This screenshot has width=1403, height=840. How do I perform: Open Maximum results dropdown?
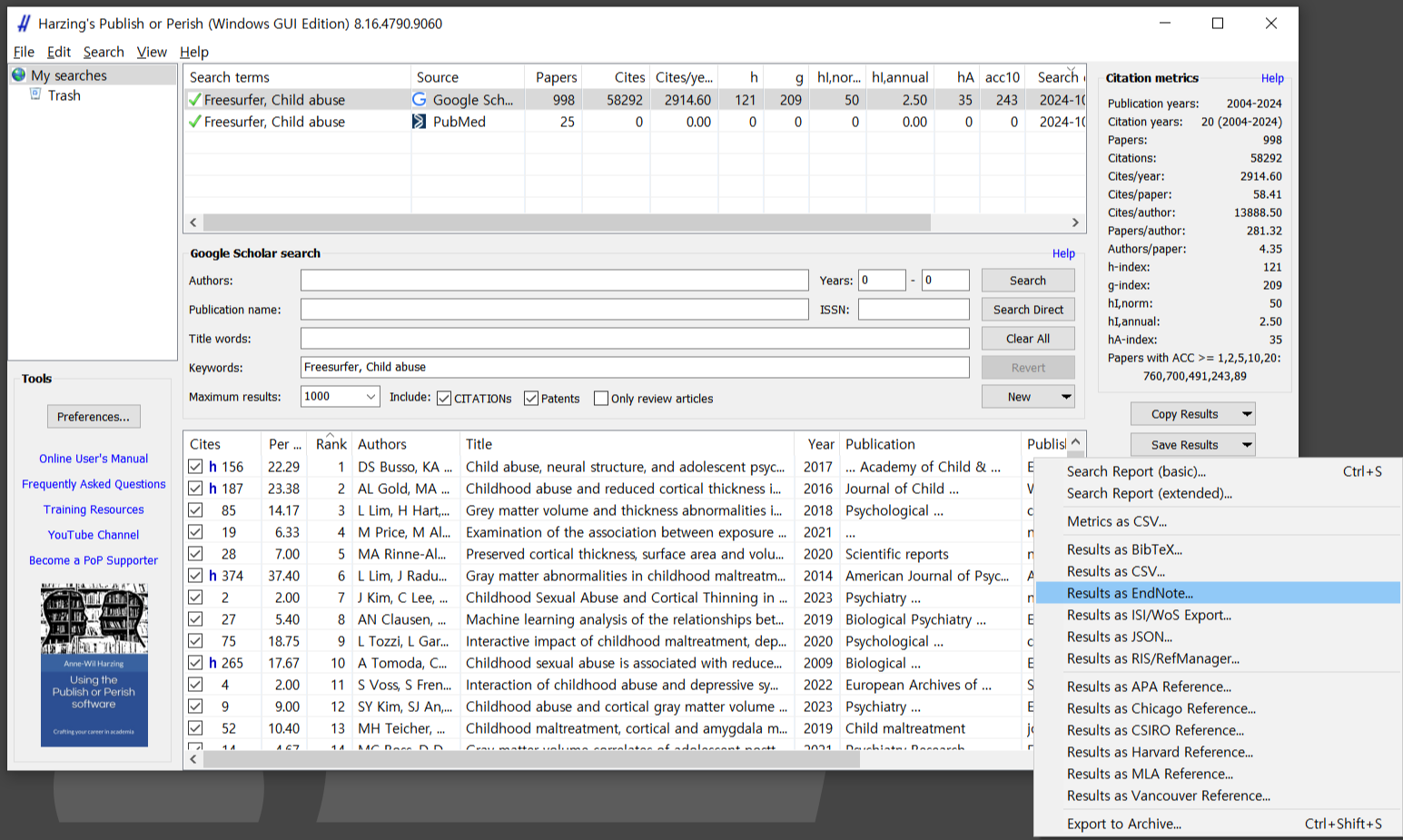coord(371,397)
